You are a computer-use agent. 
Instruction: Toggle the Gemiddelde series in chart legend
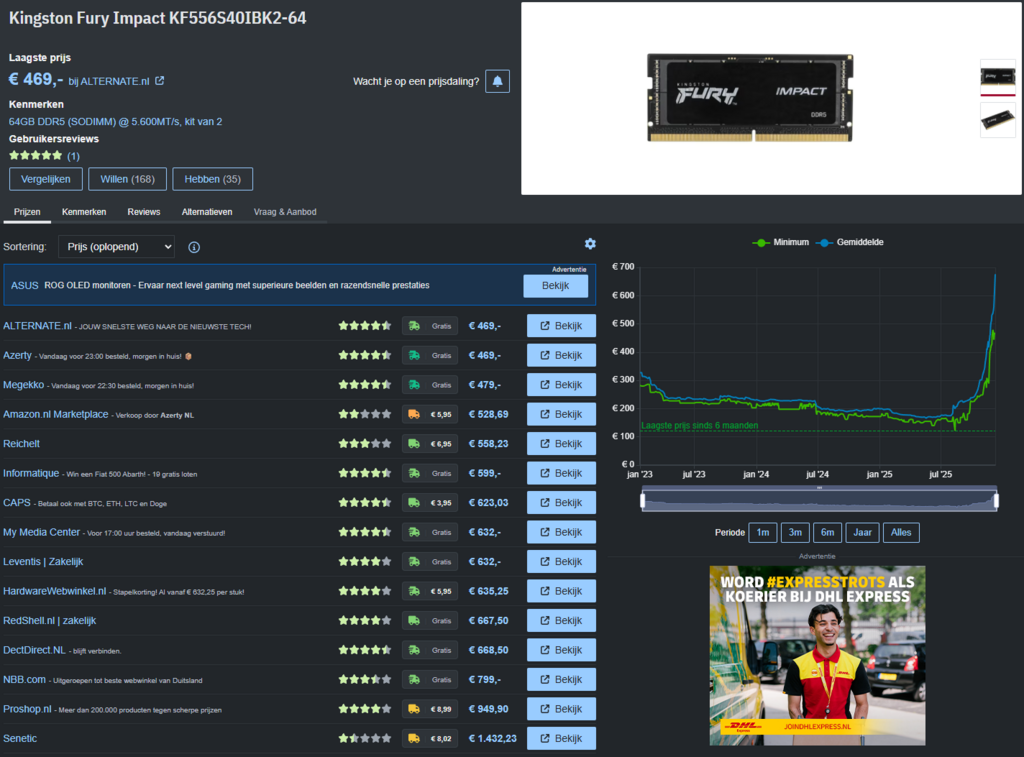point(850,242)
